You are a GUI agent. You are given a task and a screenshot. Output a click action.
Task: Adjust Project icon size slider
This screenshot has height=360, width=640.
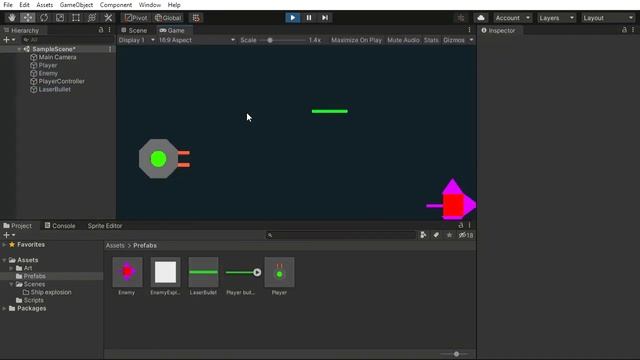point(456,354)
